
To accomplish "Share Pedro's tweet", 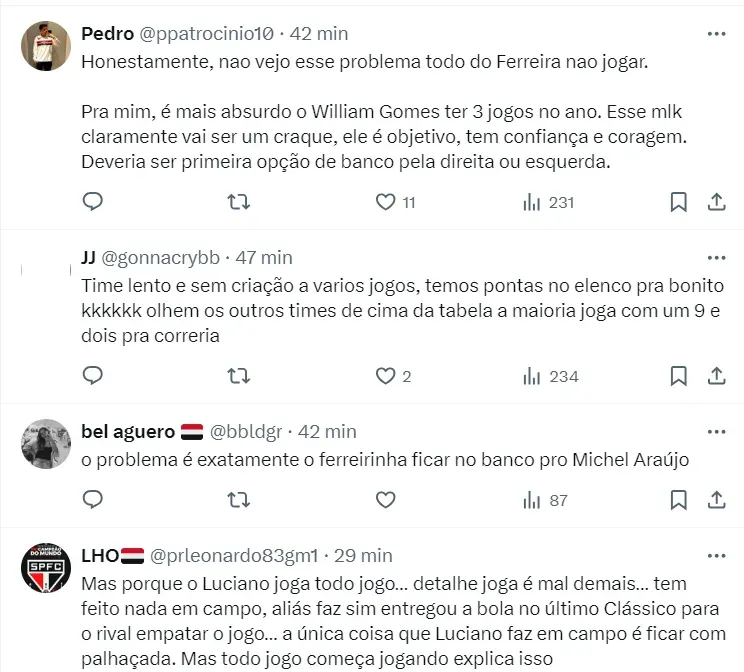I will point(716,202).
